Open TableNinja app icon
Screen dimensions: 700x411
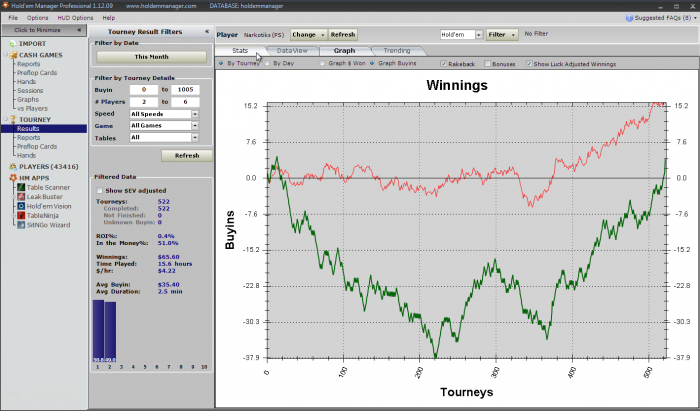pos(21,216)
